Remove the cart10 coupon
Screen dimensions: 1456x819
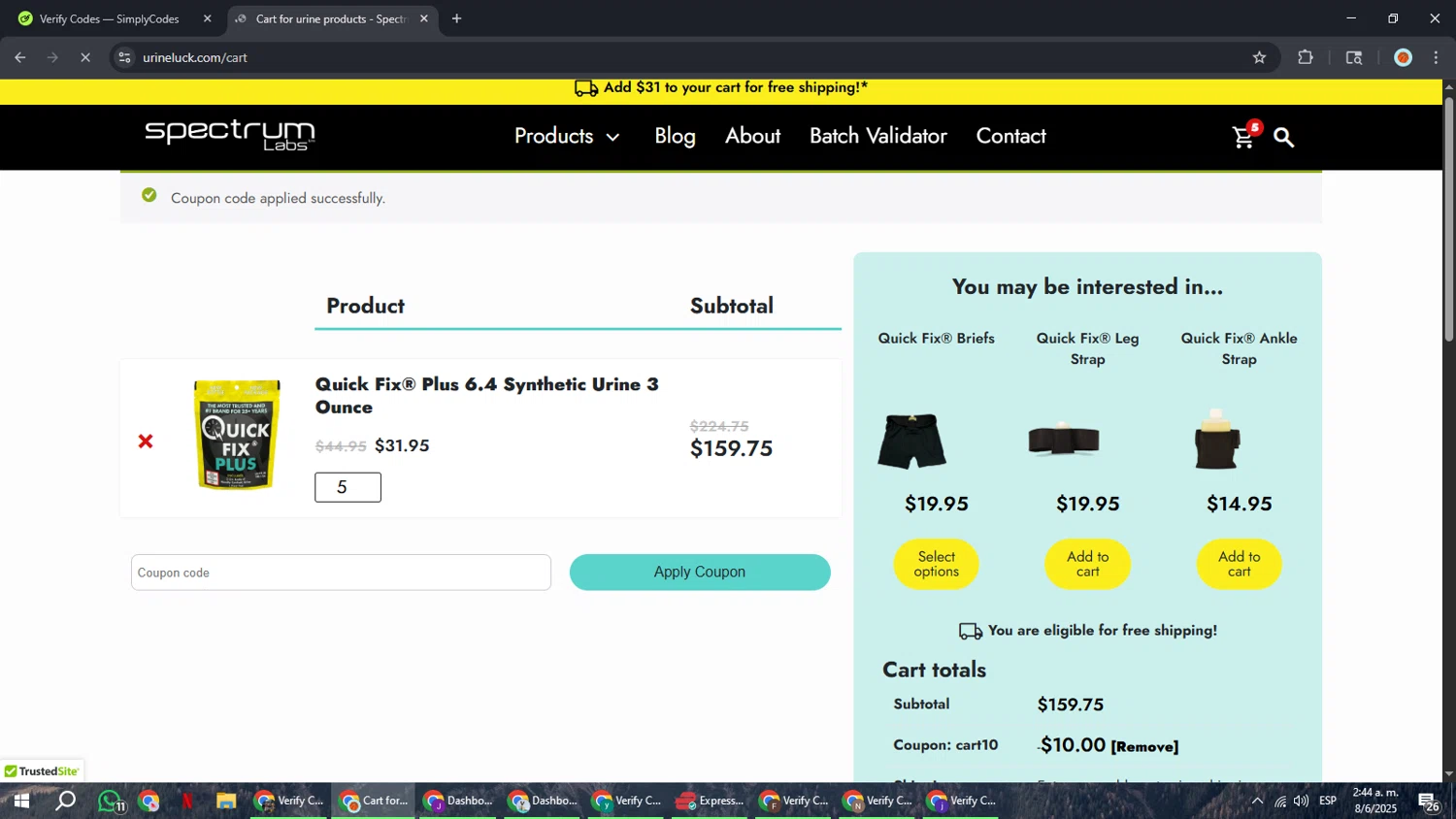1144,746
